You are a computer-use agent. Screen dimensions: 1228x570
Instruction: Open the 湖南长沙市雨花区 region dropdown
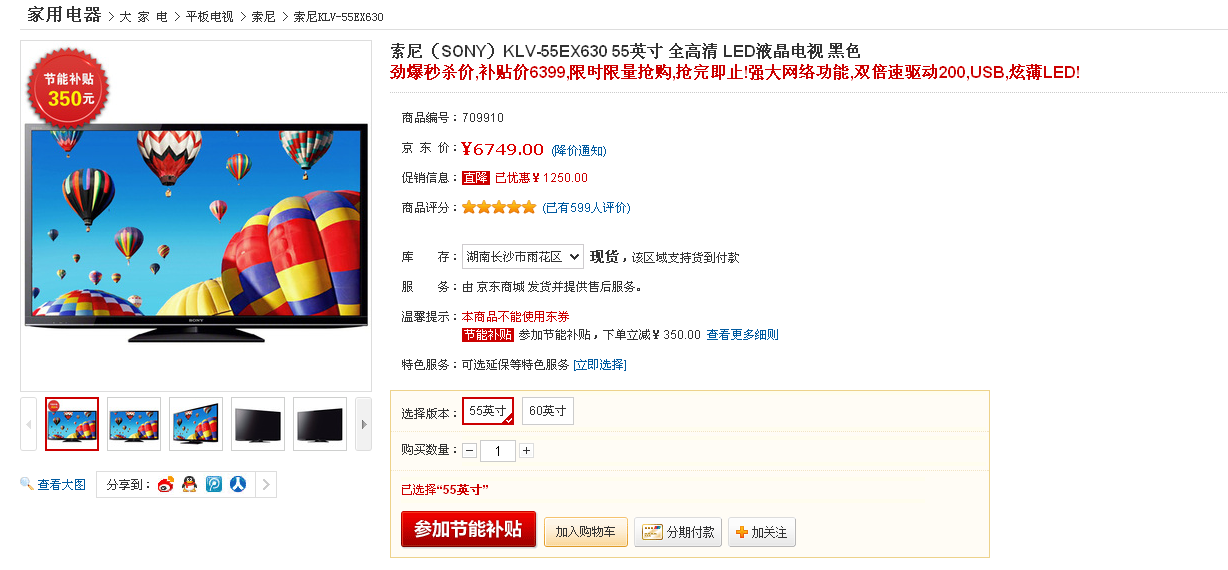tap(523, 257)
